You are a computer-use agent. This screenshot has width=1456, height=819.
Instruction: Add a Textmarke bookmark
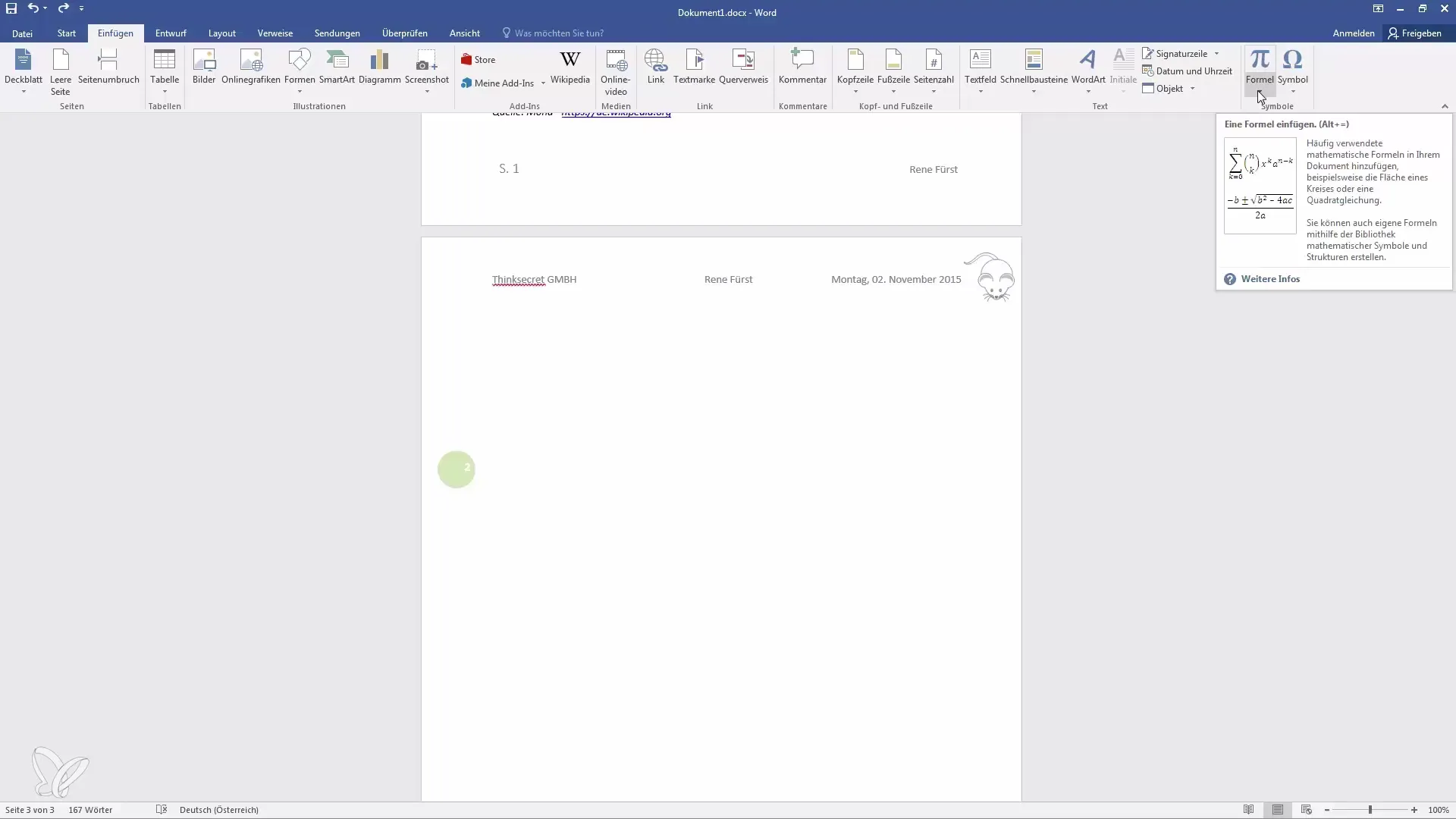(694, 67)
